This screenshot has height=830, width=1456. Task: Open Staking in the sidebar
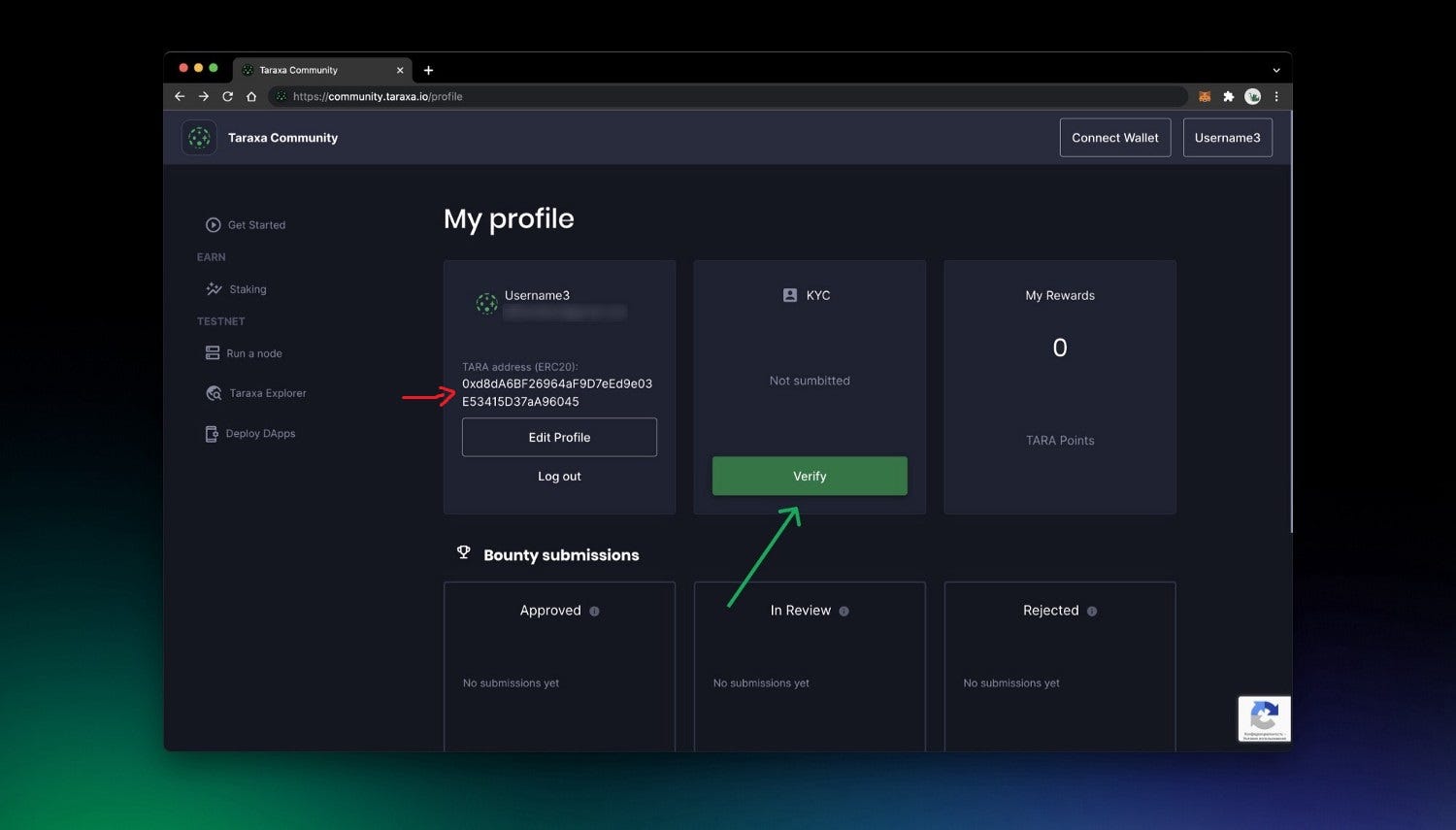[236, 289]
